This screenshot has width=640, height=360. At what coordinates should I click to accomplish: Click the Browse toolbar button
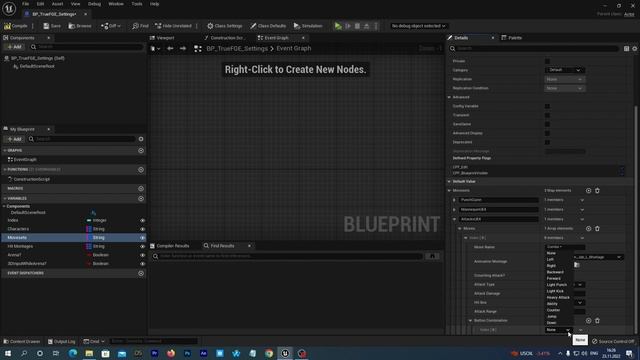tap(80, 26)
